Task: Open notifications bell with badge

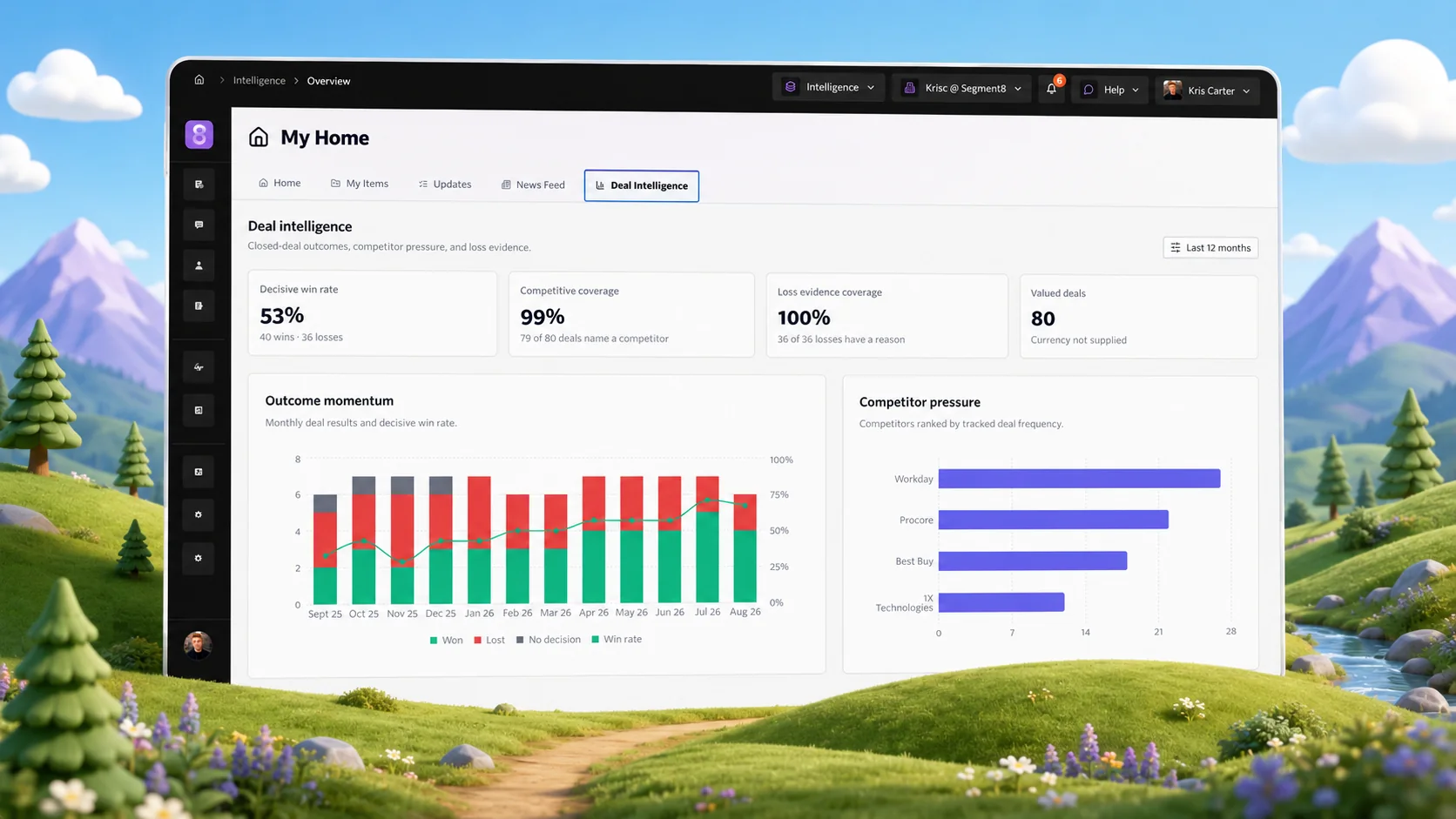Action: pyautogui.click(x=1052, y=88)
